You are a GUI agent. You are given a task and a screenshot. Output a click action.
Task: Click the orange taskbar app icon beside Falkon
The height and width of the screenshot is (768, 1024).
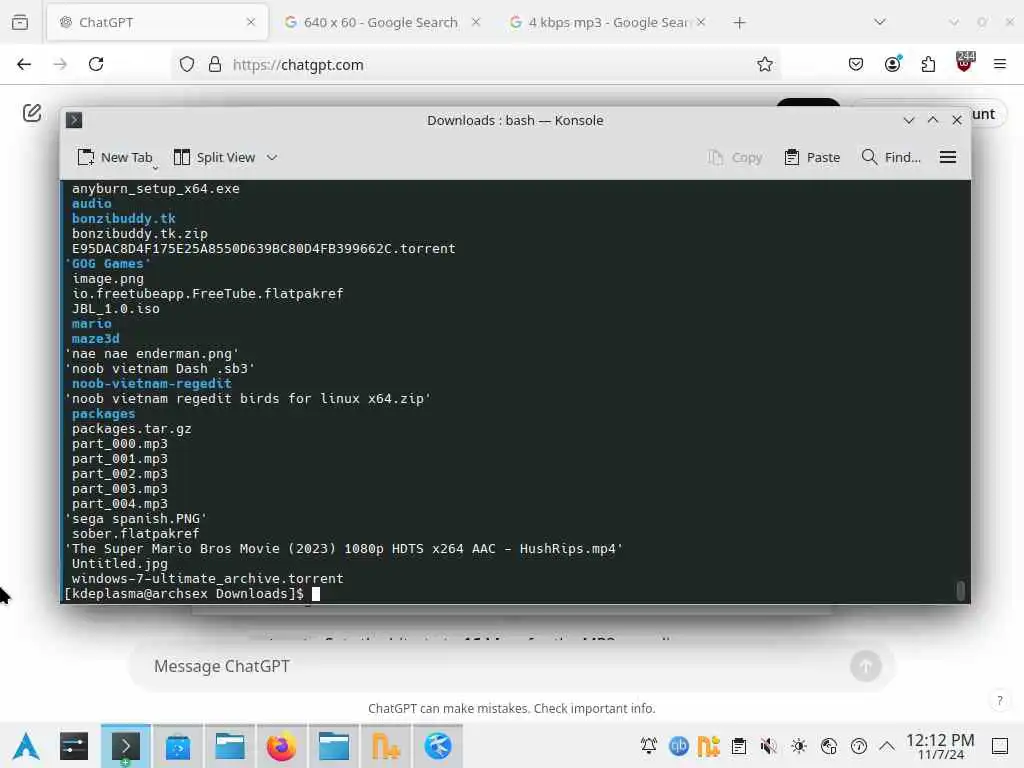click(385, 746)
